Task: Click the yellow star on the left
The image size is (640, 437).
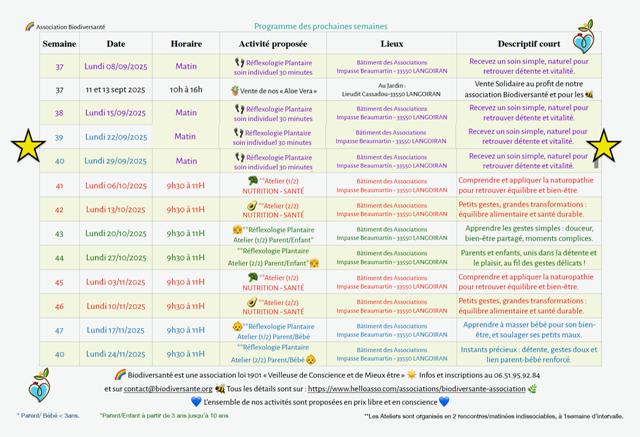Action: 28,146
